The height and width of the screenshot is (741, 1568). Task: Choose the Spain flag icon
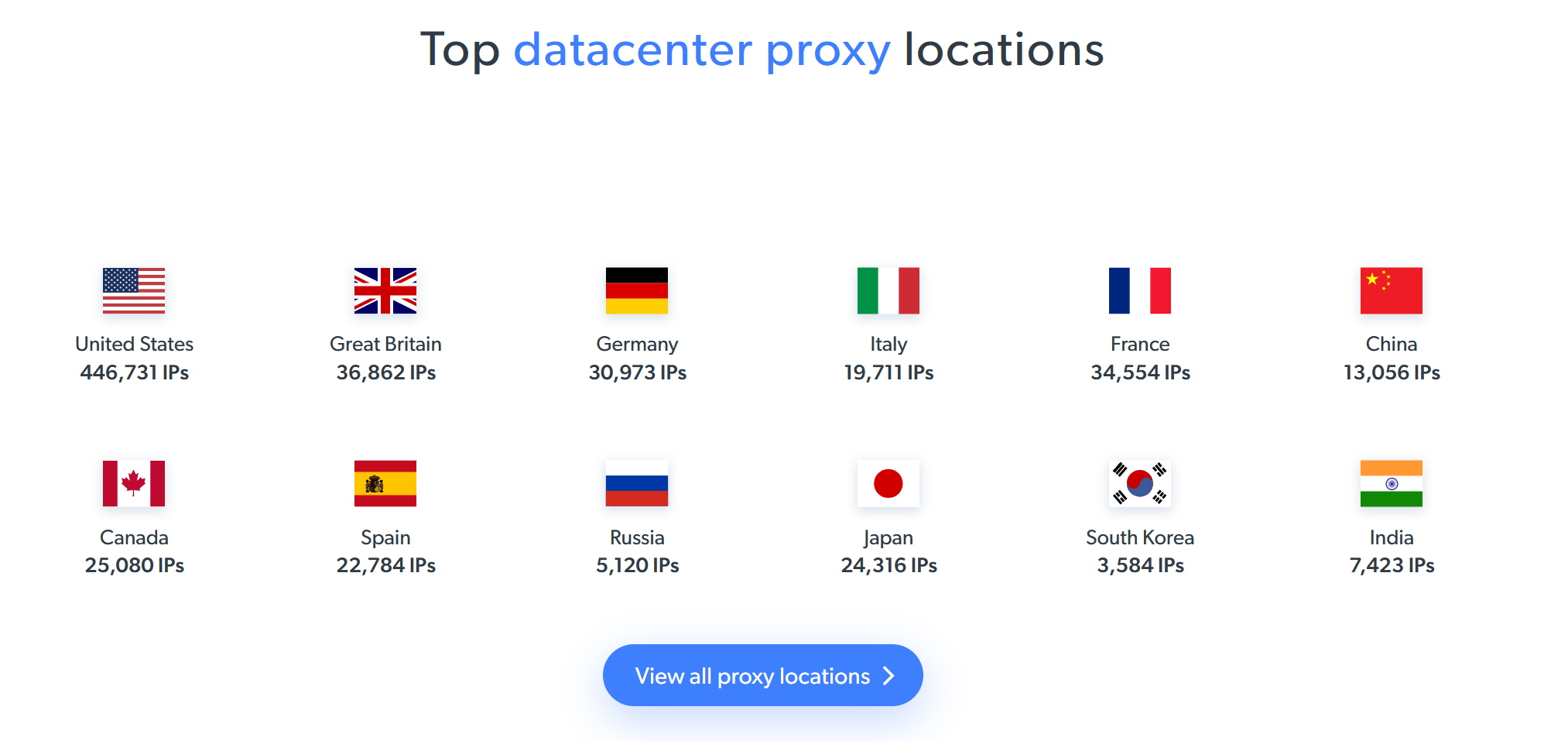(385, 483)
